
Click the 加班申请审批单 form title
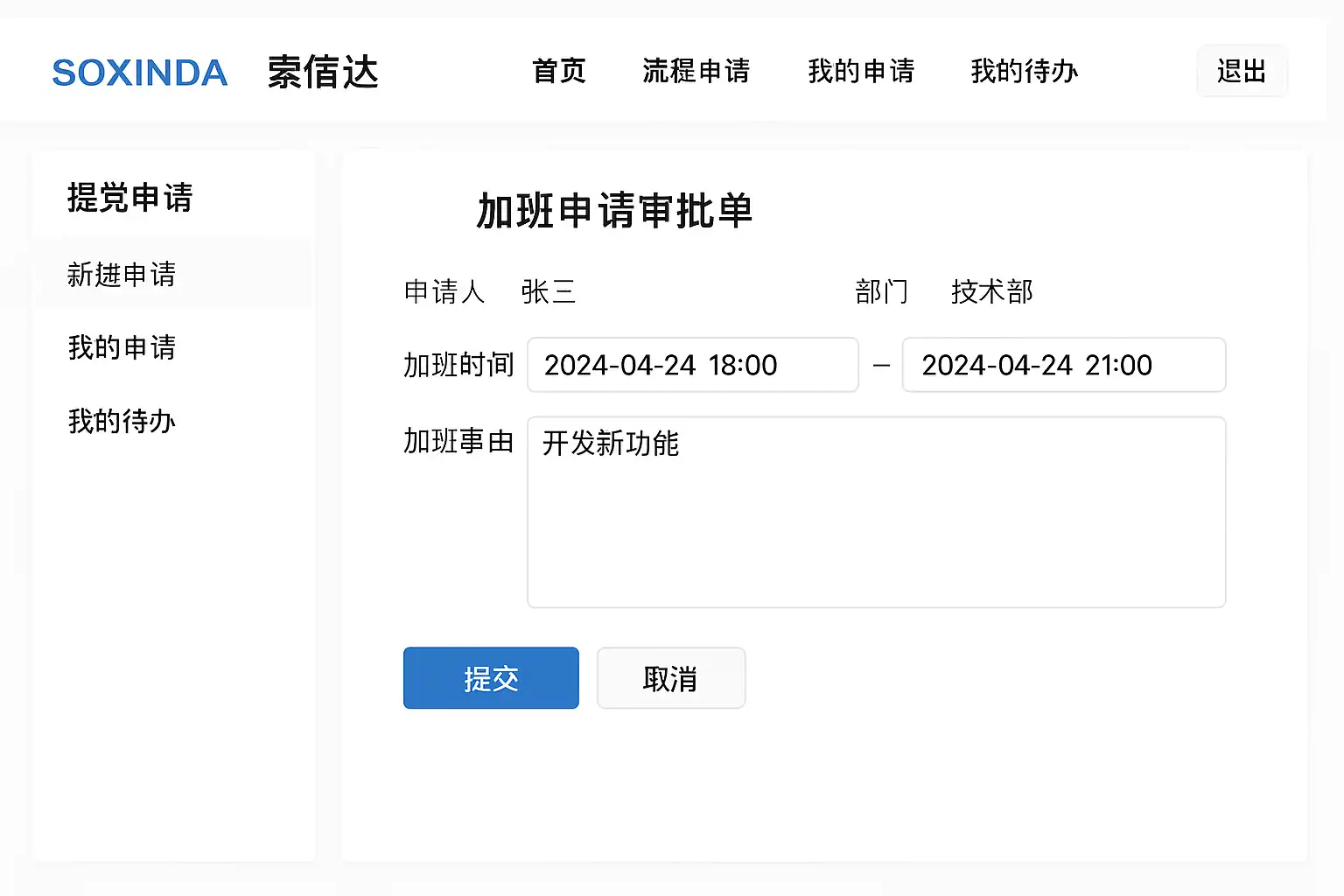(x=614, y=211)
